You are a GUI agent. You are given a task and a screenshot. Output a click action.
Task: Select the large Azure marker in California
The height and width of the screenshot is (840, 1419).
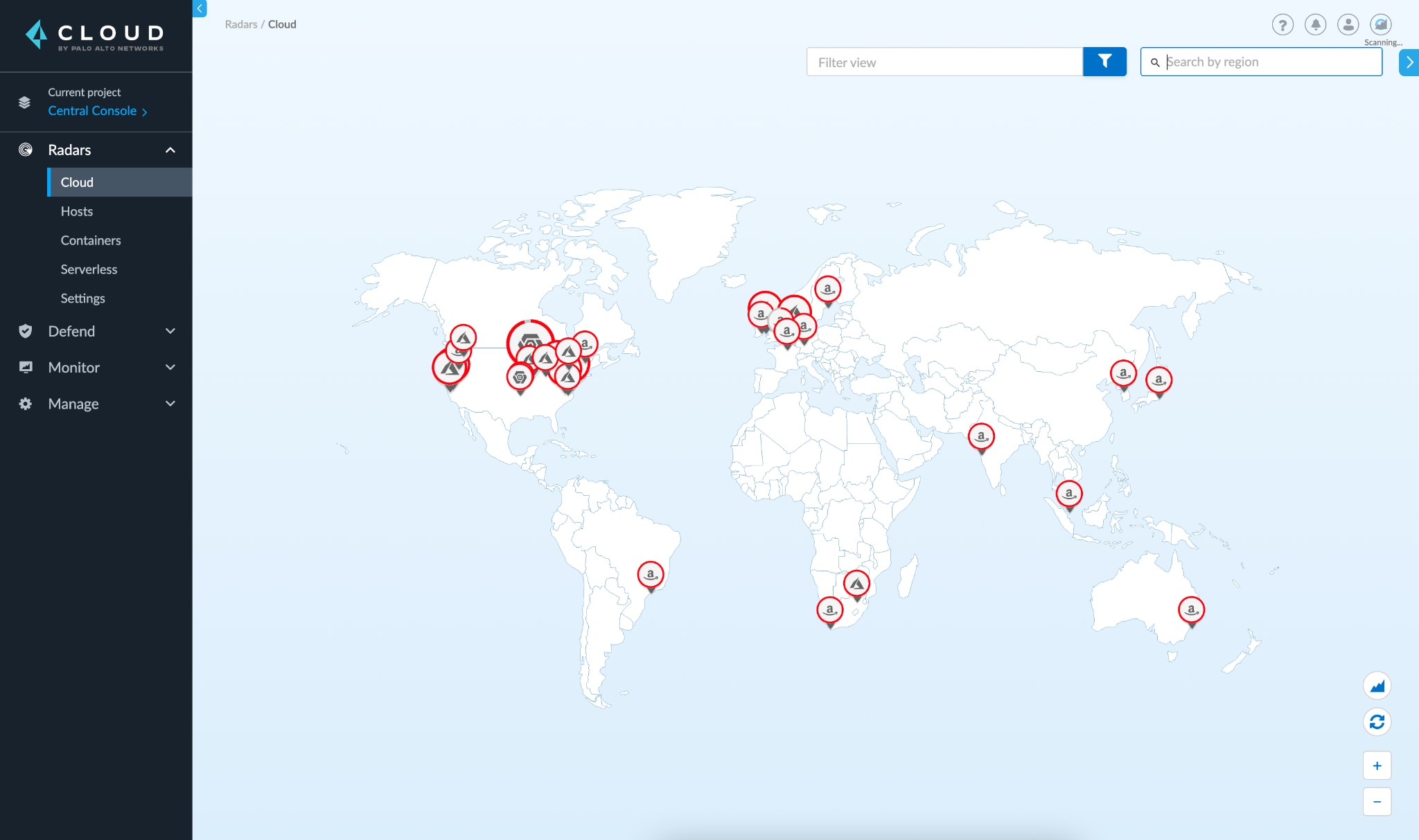pyautogui.click(x=450, y=368)
